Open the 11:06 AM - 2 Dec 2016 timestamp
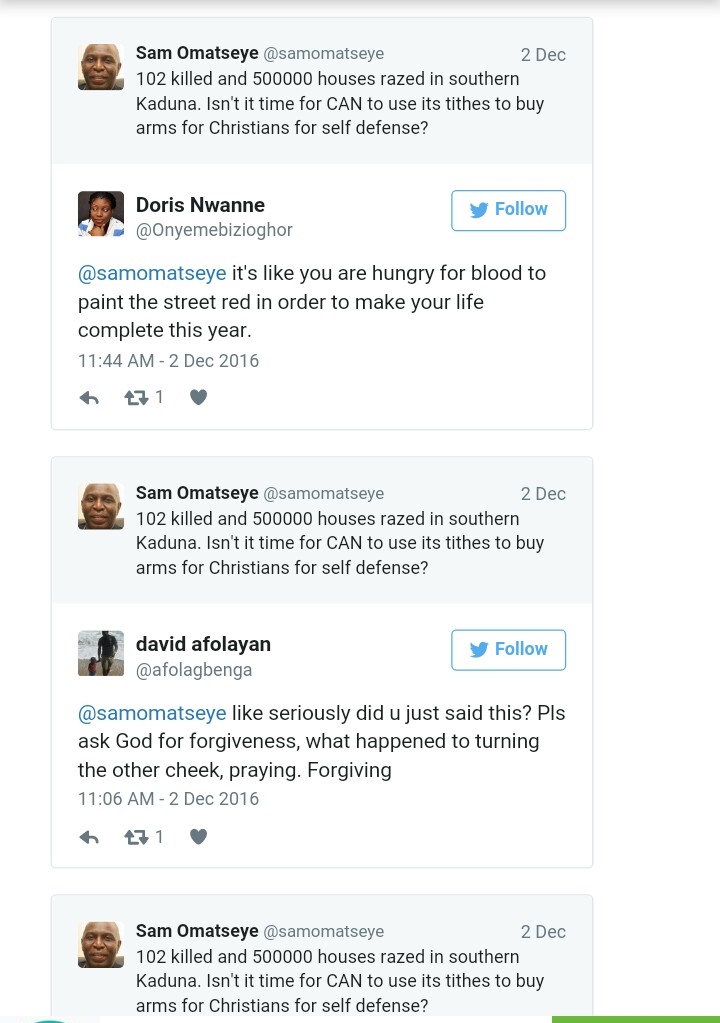This screenshot has height=1023, width=720. click(x=168, y=799)
